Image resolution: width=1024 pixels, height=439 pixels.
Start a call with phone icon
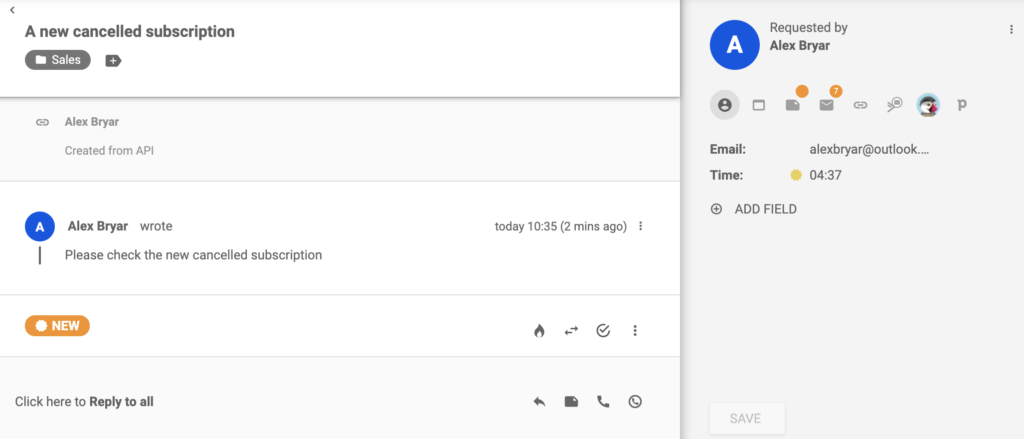(603, 402)
